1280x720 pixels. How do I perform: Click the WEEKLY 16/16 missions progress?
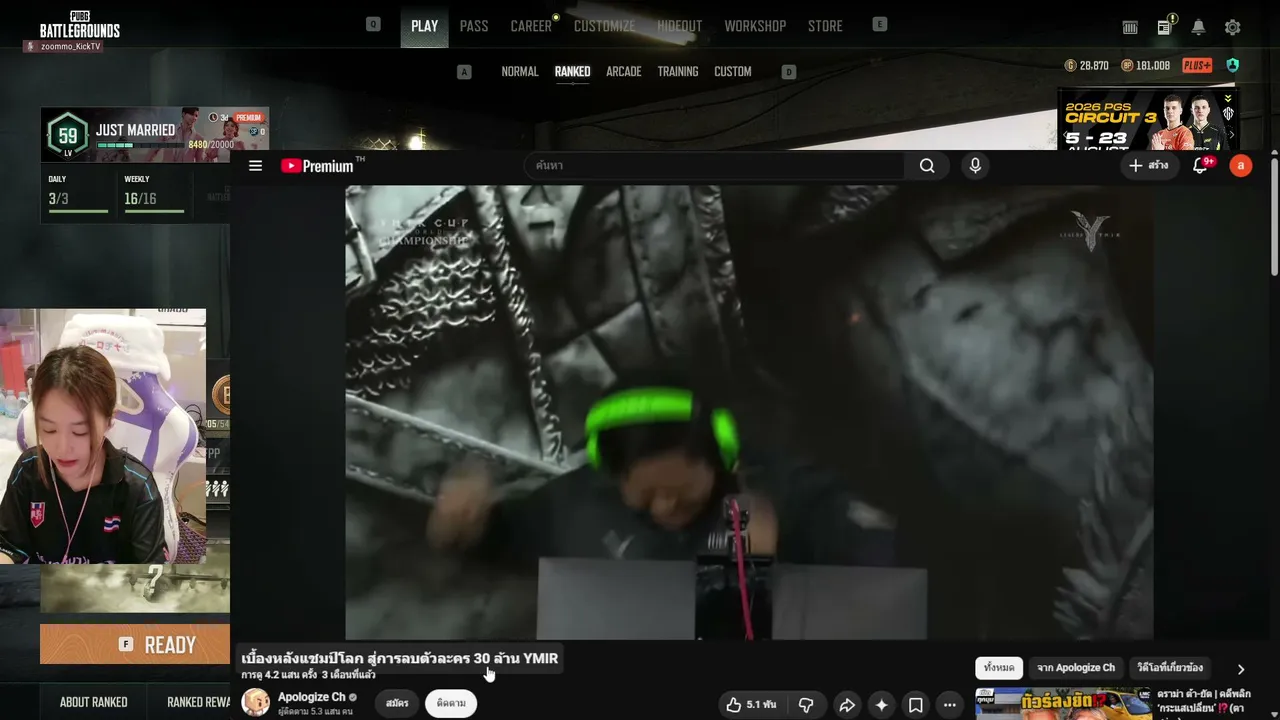[154, 194]
